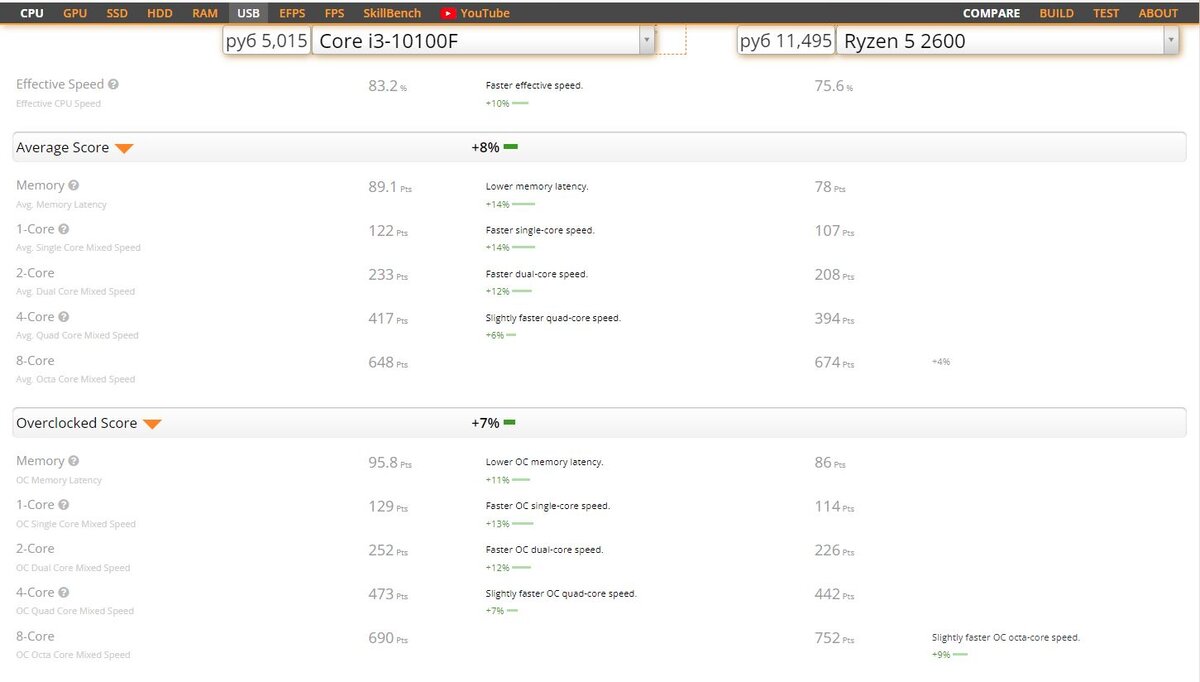This screenshot has width=1200, height=682.
Task: Click the руб 11,495 price button
Action: coord(786,41)
